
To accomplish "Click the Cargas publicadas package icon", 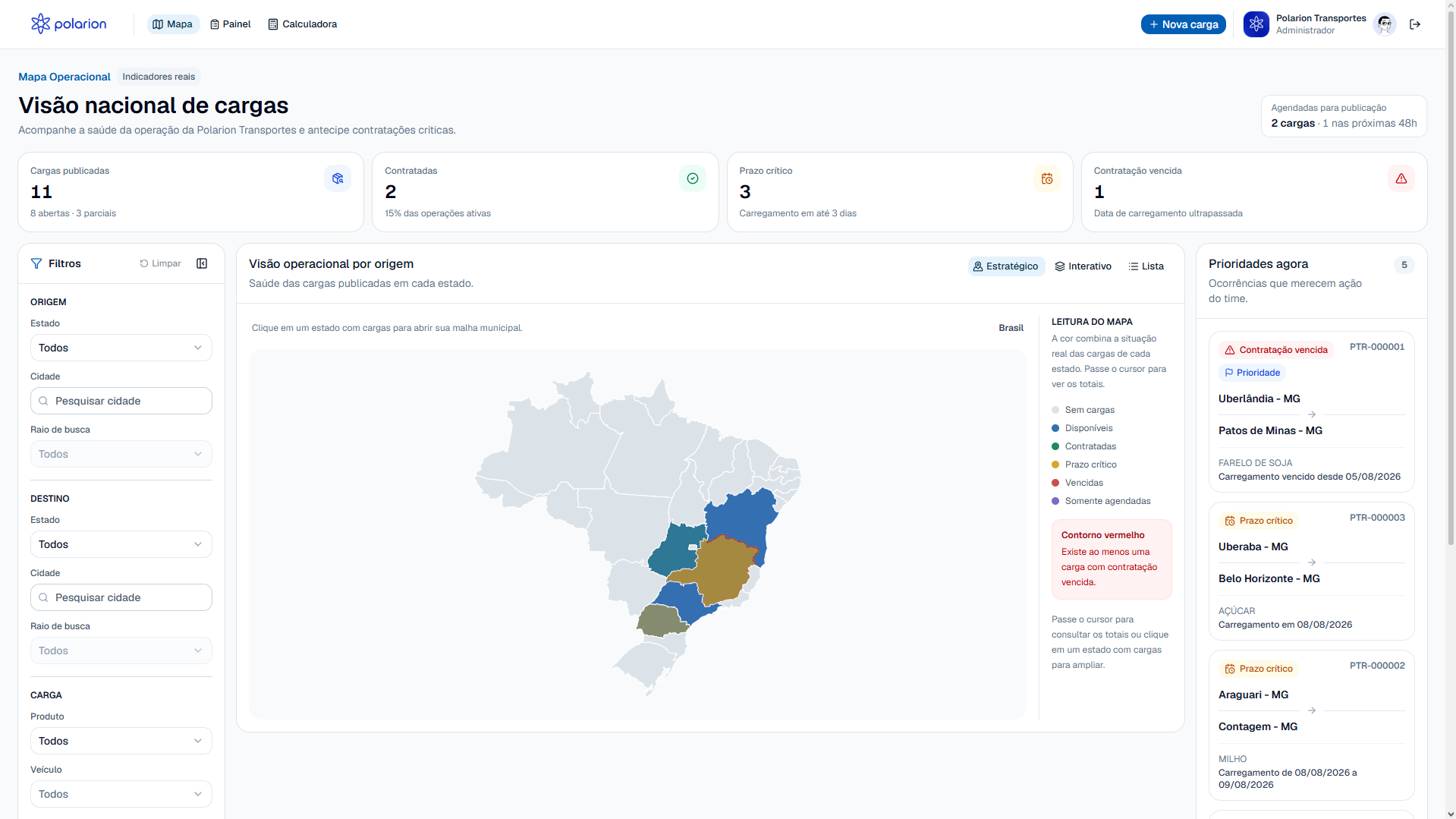I will [x=338, y=178].
